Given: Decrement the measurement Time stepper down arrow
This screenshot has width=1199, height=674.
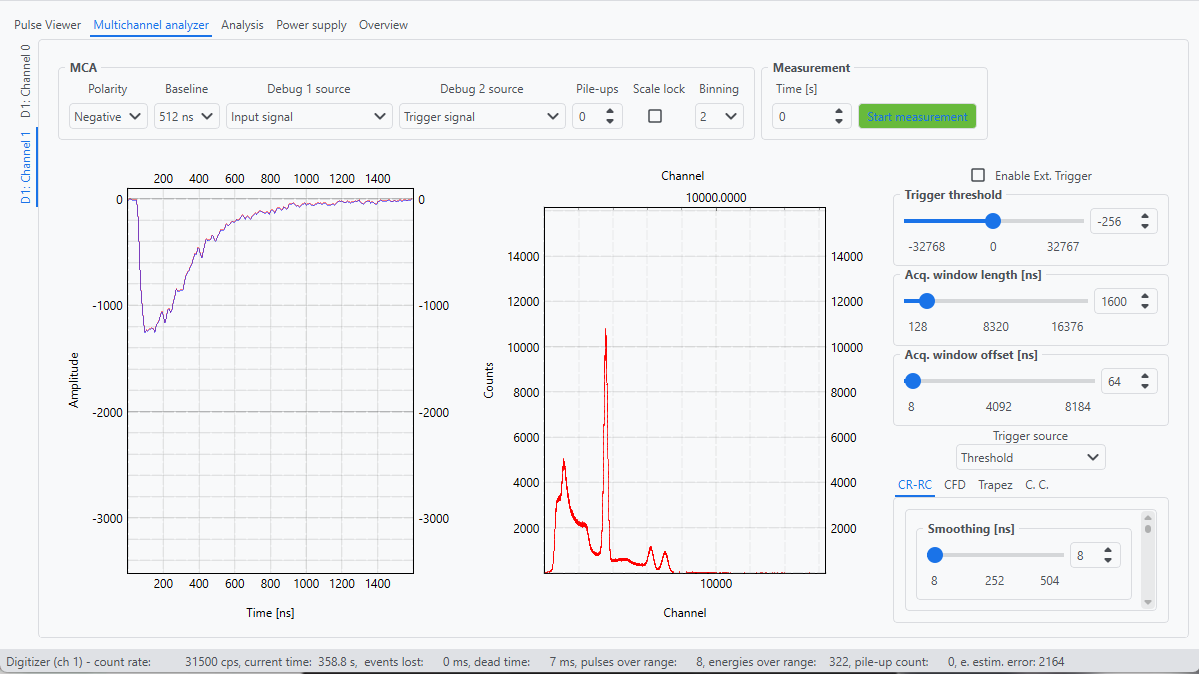Looking at the screenshot, I should 840,122.
